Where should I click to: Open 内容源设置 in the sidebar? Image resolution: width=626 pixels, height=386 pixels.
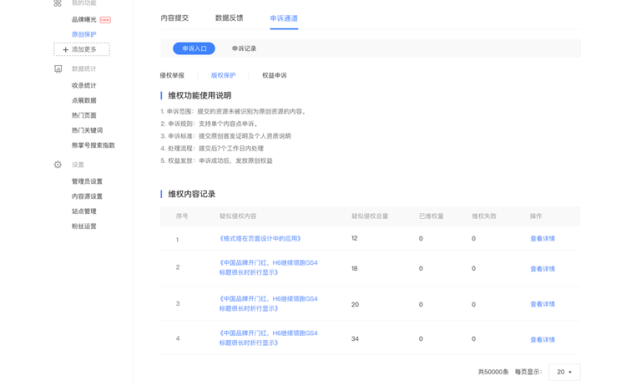(87, 196)
